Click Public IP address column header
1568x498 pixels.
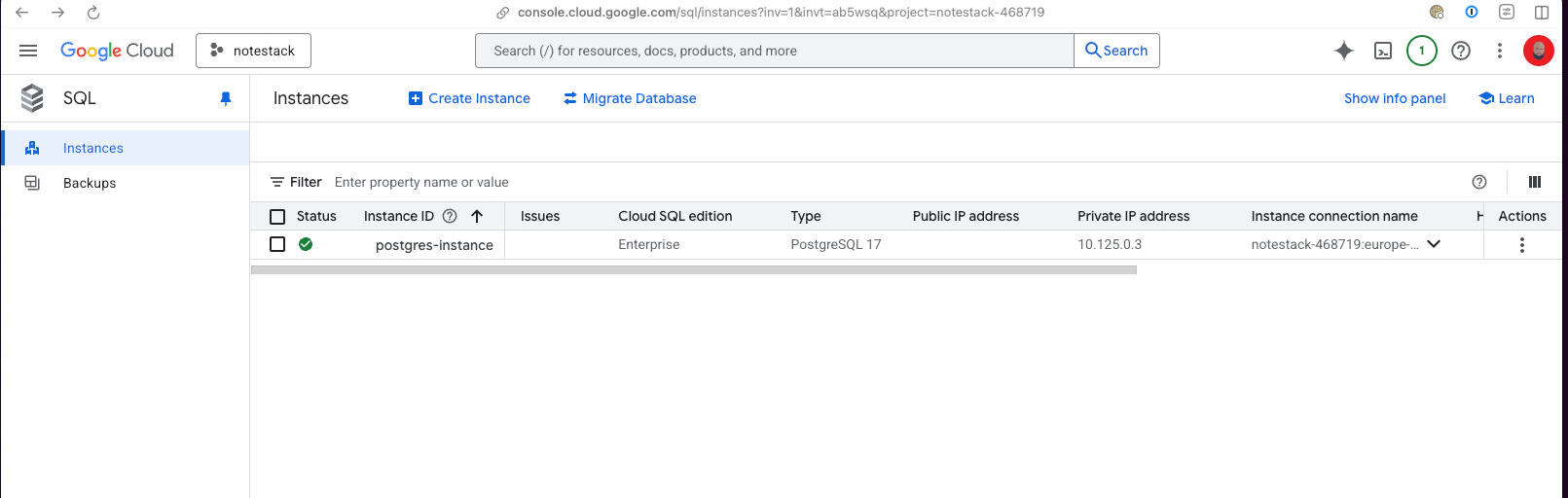[x=966, y=216]
